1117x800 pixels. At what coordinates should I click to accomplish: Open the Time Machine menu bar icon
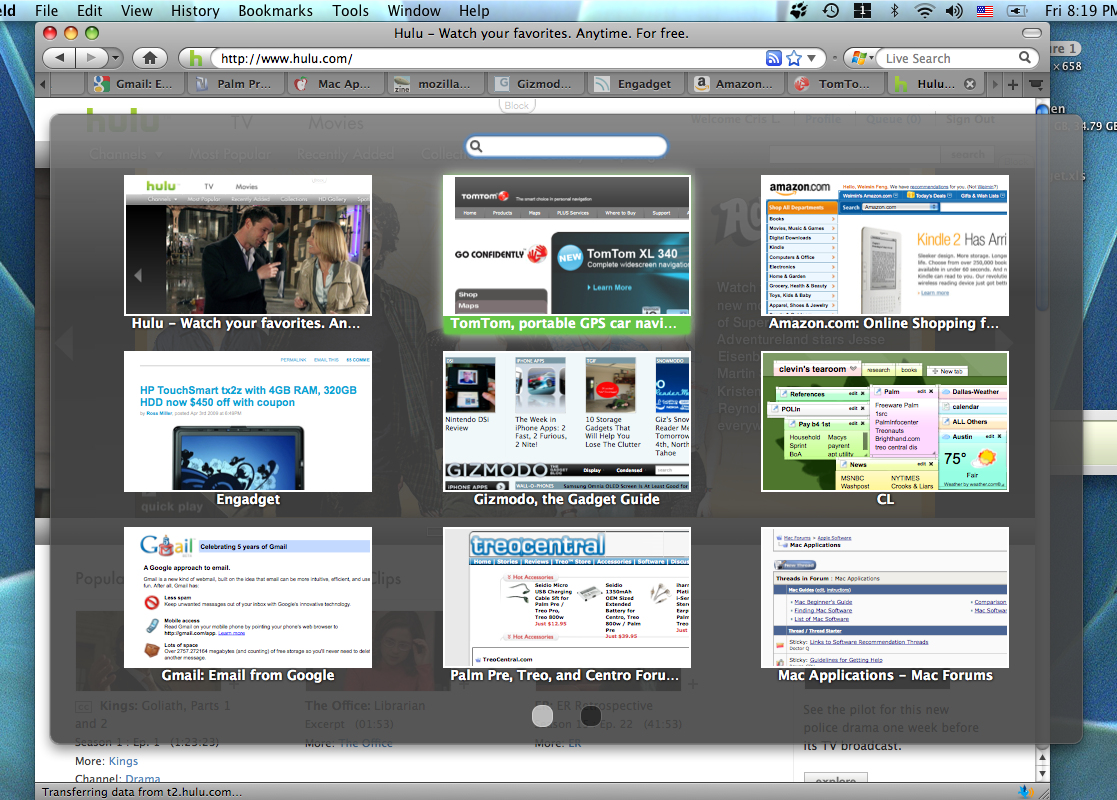pyautogui.click(x=831, y=11)
